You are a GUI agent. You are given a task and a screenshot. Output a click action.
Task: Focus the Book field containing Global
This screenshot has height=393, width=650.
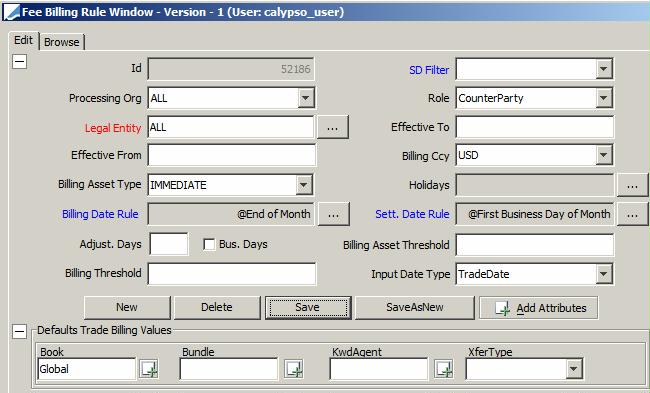pos(86,369)
